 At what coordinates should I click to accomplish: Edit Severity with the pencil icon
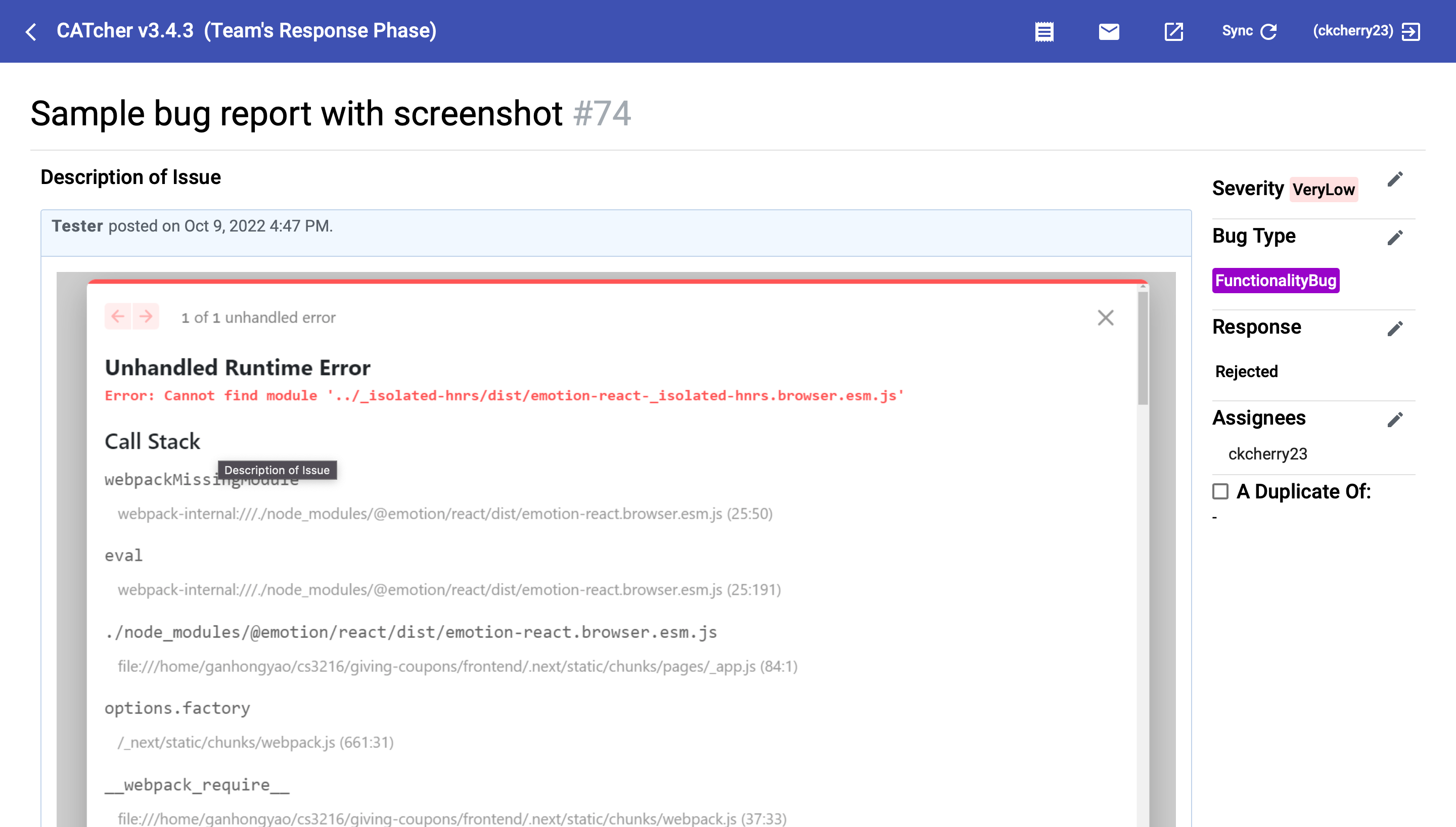(x=1395, y=179)
